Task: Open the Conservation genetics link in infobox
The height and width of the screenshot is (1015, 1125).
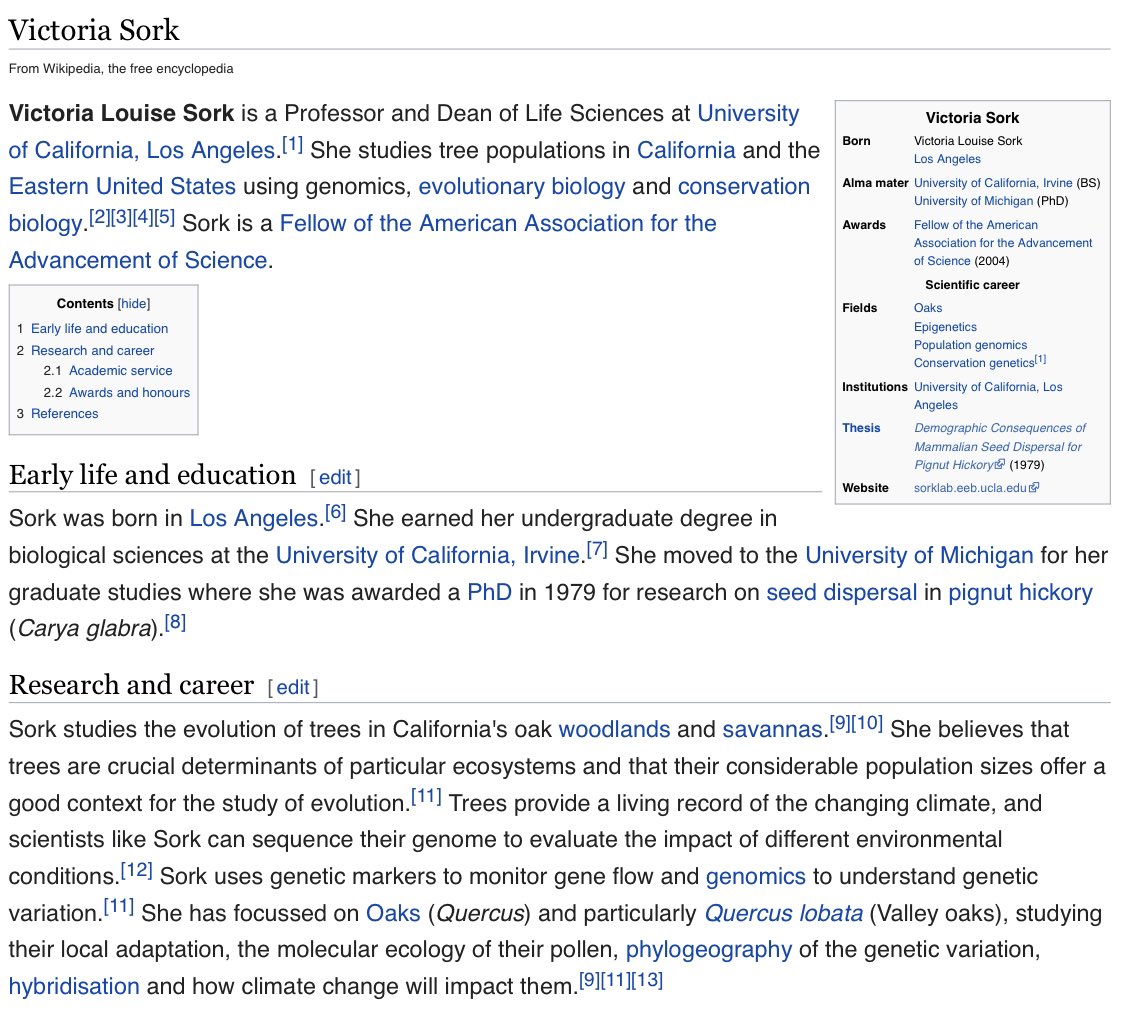Action: (974, 363)
